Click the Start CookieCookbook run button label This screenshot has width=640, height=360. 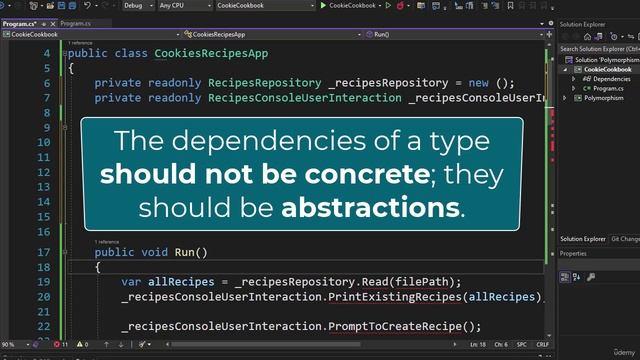[x=352, y=6]
